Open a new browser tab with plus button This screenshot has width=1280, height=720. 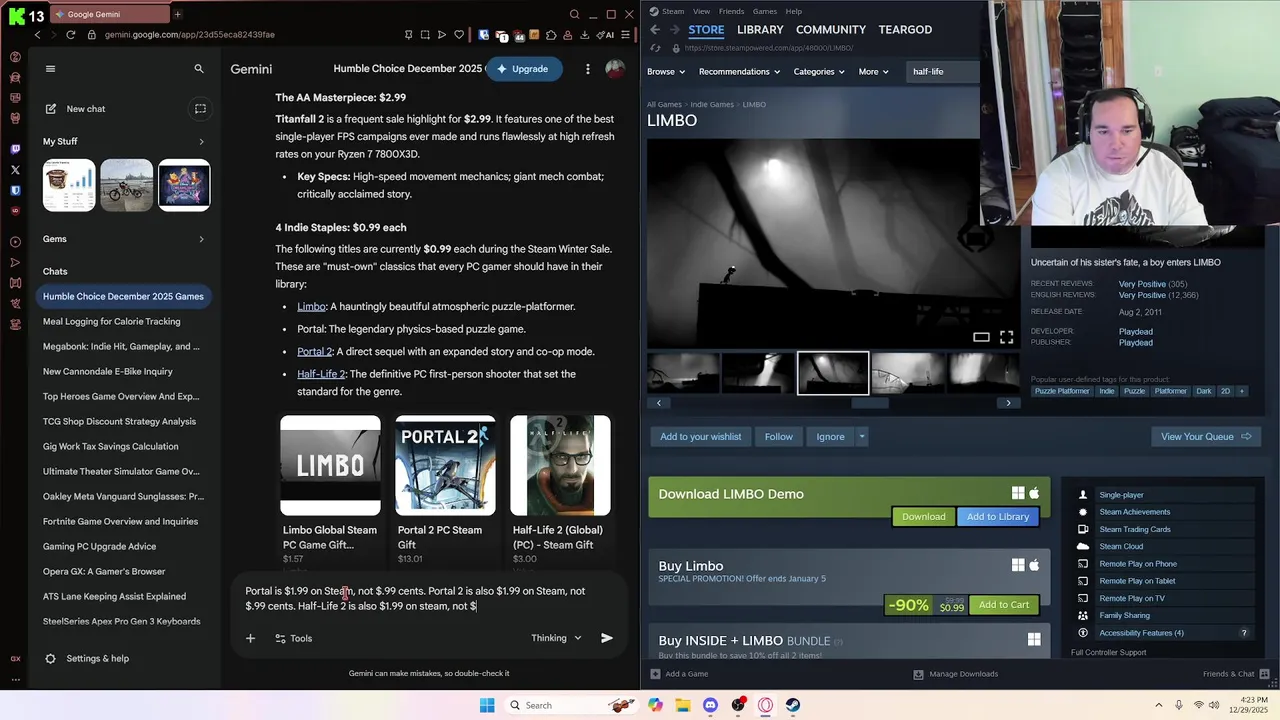coord(178,14)
